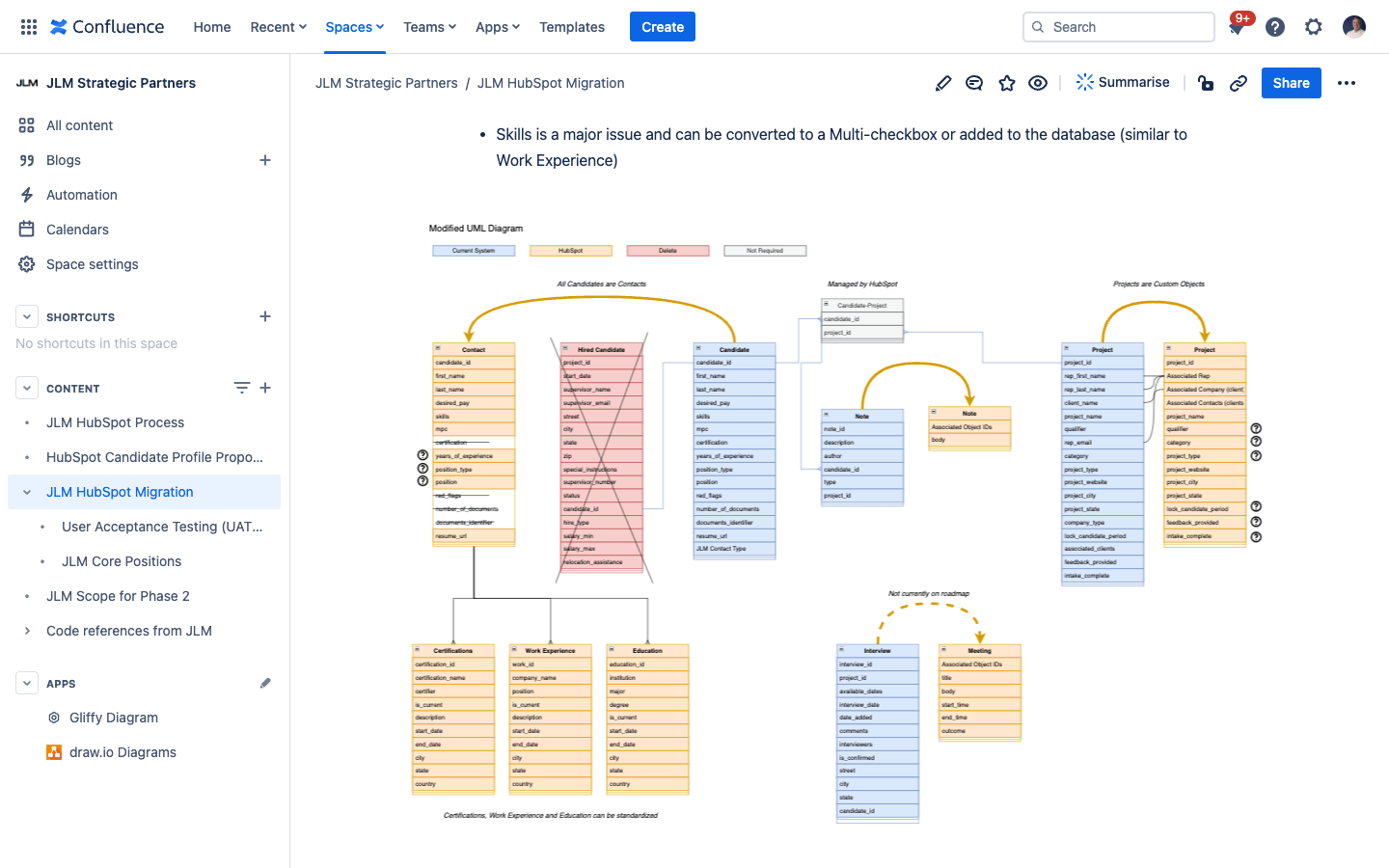Click inside the Search field
Image resolution: width=1389 pixels, height=868 pixels.
point(1118,26)
